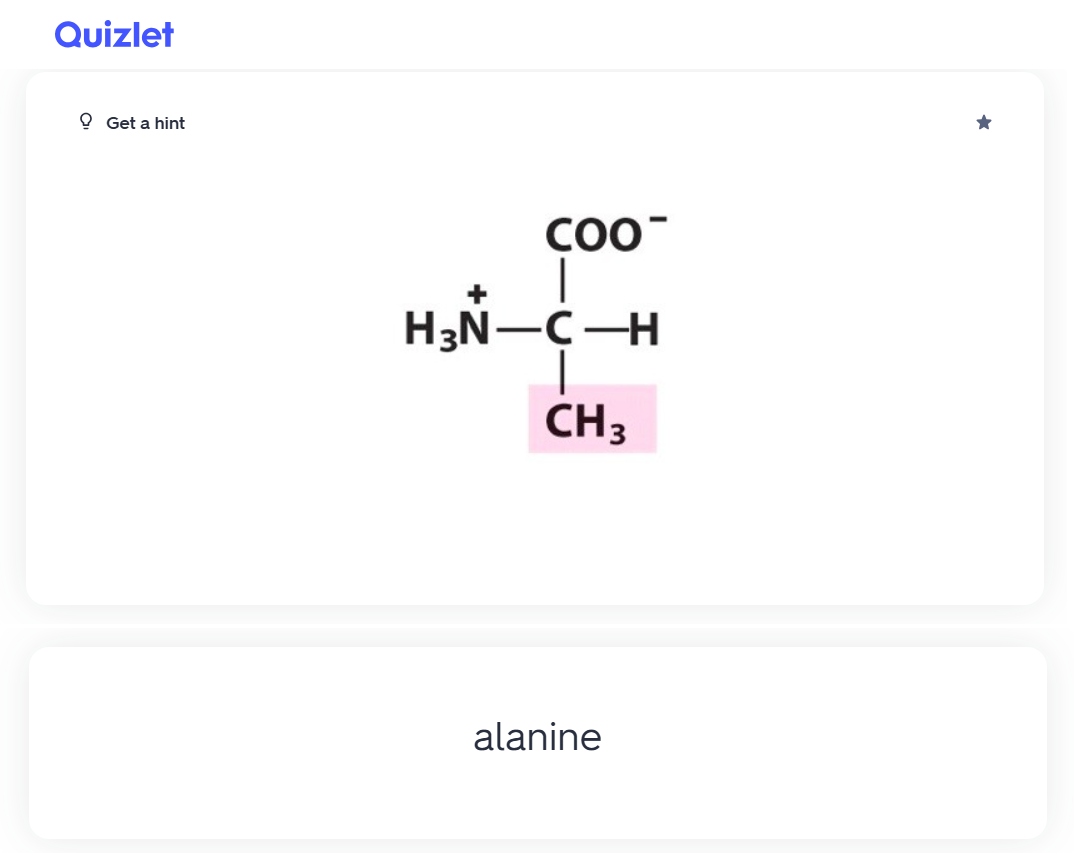Click the COO- label in the diagram

click(596, 235)
